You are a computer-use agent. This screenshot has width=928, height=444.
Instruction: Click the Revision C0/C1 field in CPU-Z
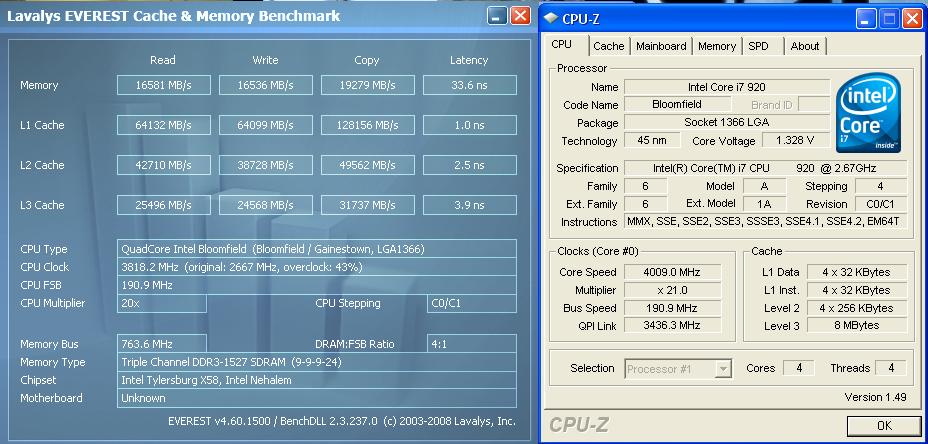pyautogui.click(x=881, y=204)
